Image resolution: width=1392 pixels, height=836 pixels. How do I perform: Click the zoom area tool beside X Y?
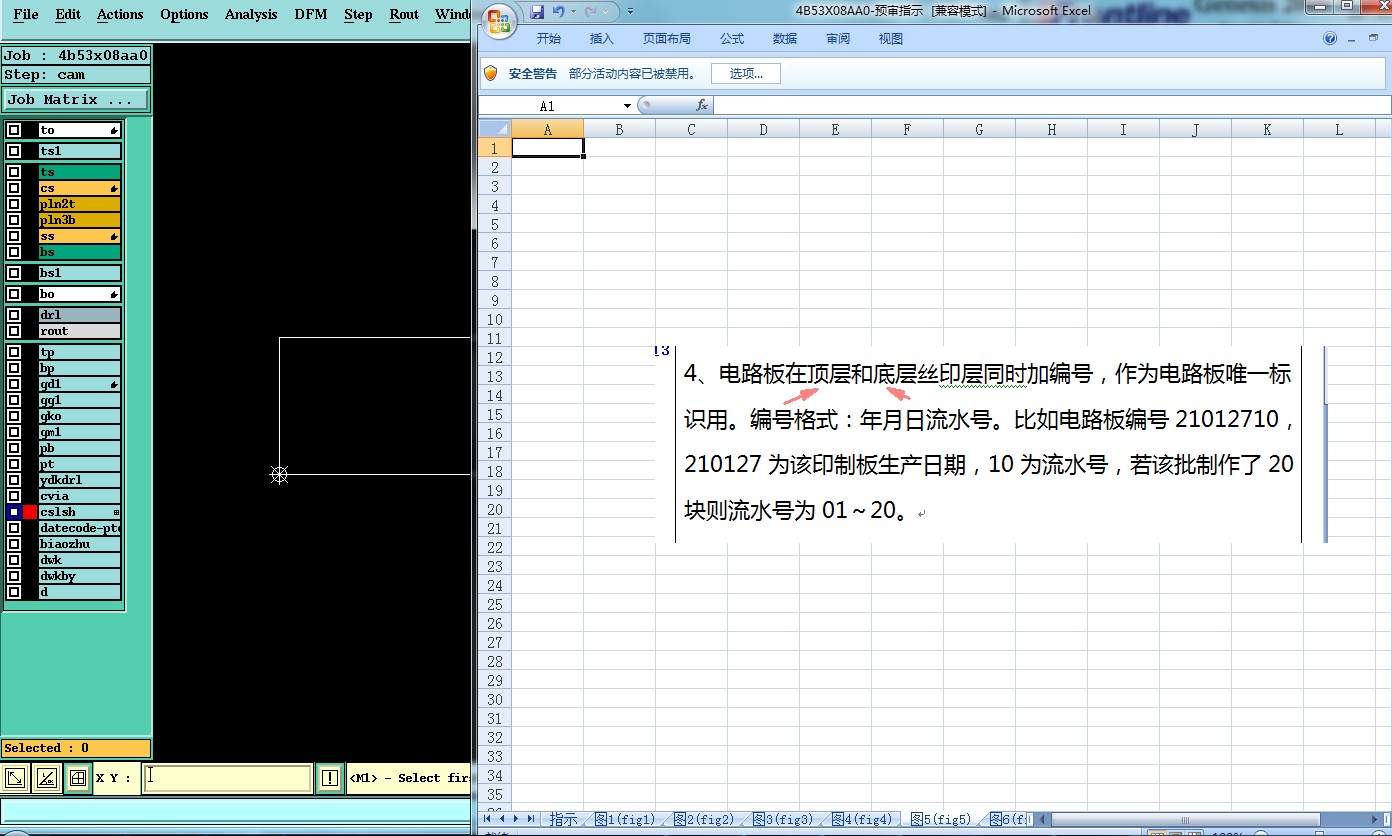tap(15, 778)
